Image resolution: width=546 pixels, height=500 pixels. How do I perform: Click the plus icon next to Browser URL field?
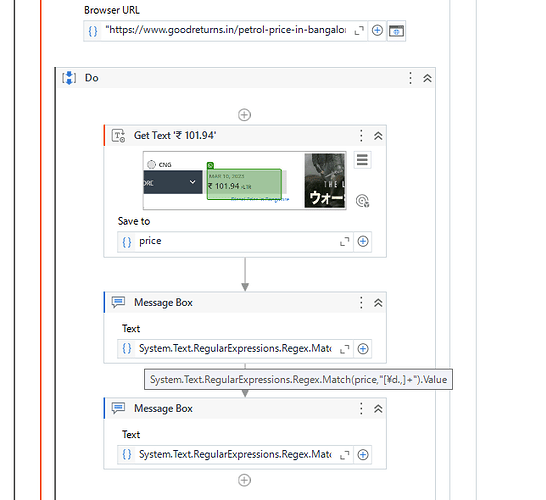(x=377, y=31)
